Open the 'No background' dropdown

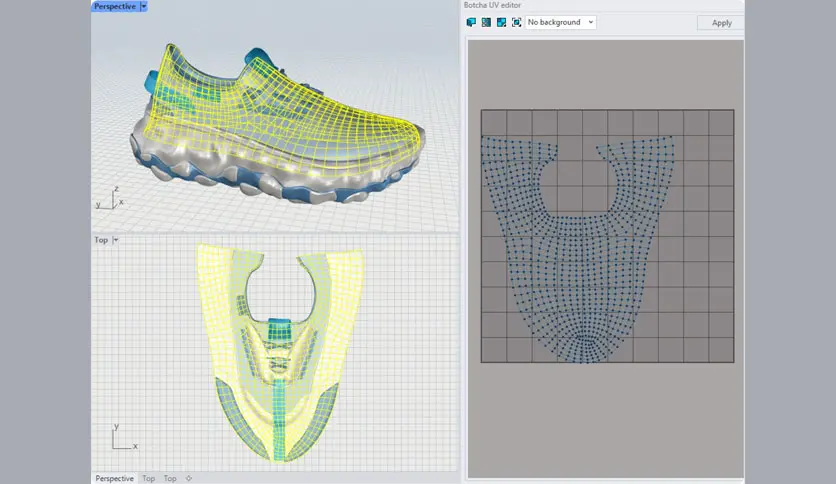coord(561,22)
